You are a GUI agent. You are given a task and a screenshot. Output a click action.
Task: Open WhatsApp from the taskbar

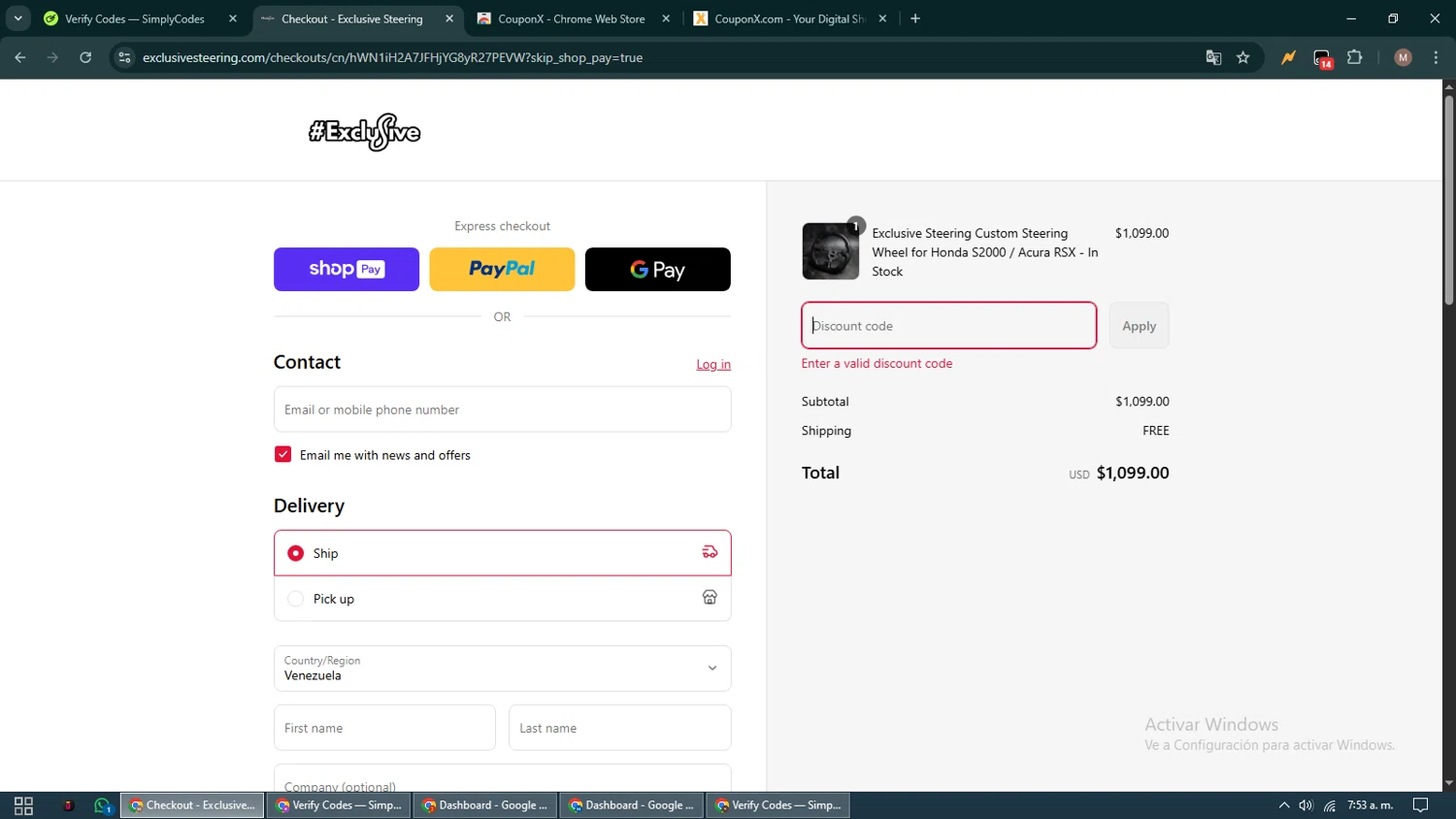tap(102, 805)
